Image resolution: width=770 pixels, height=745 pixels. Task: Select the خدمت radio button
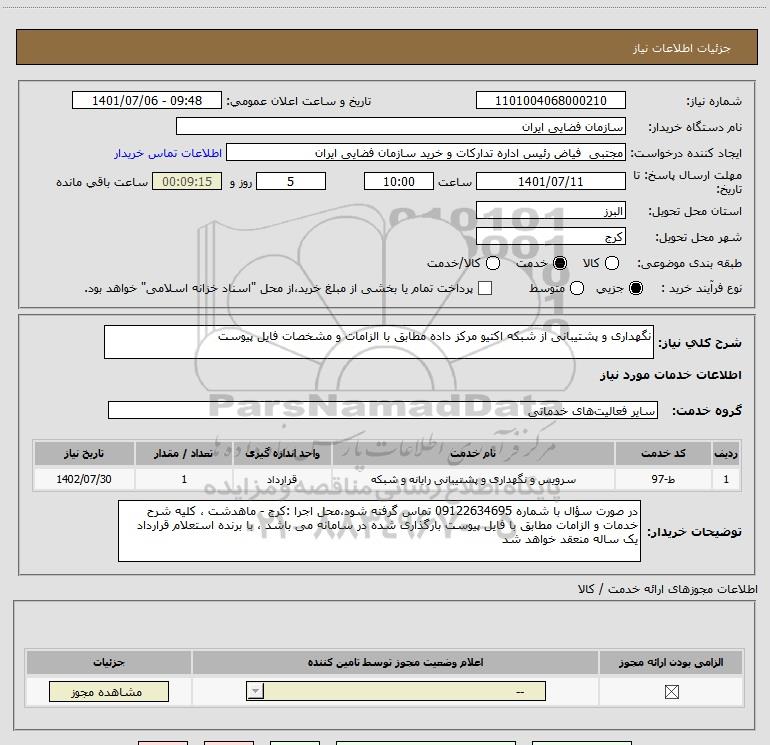(559, 263)
